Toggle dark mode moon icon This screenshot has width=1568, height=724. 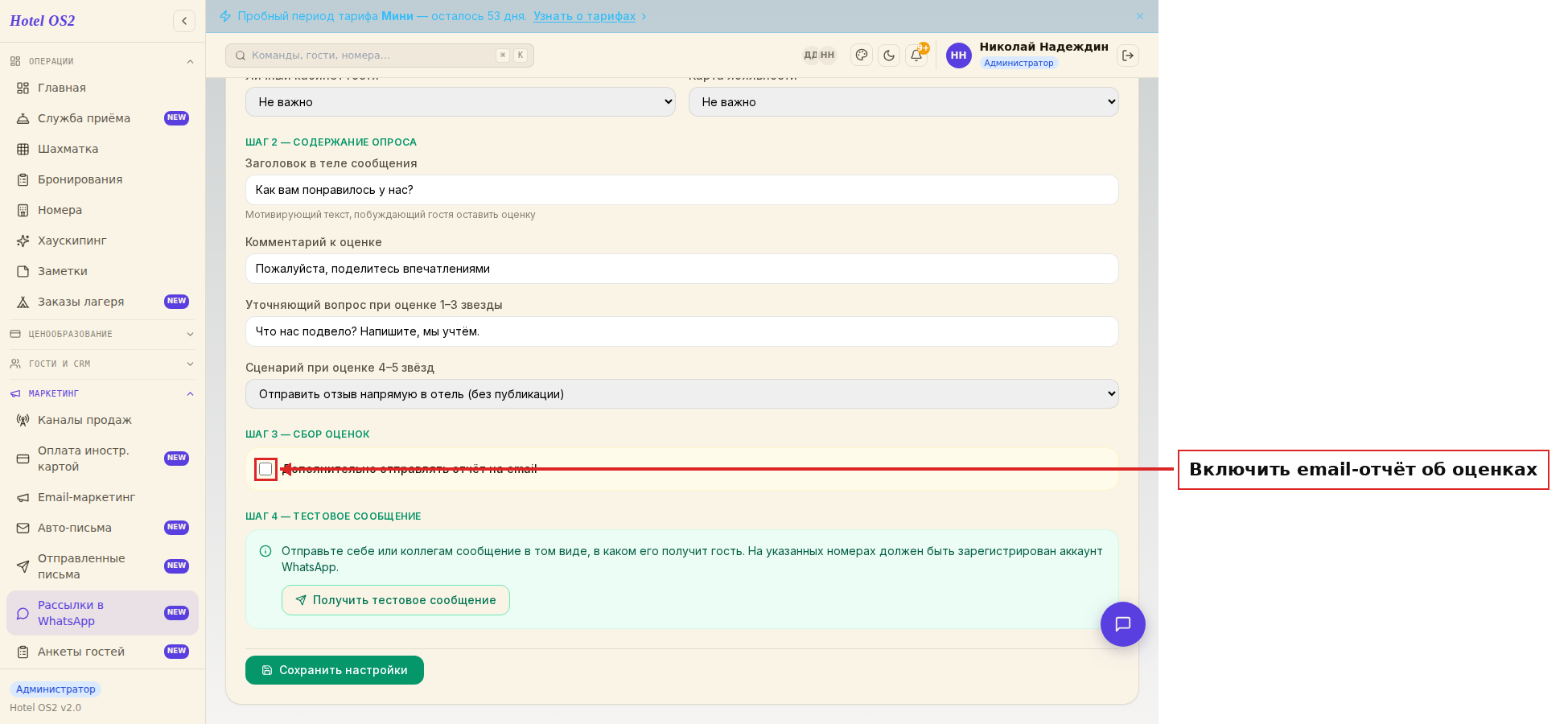(889, 56)
